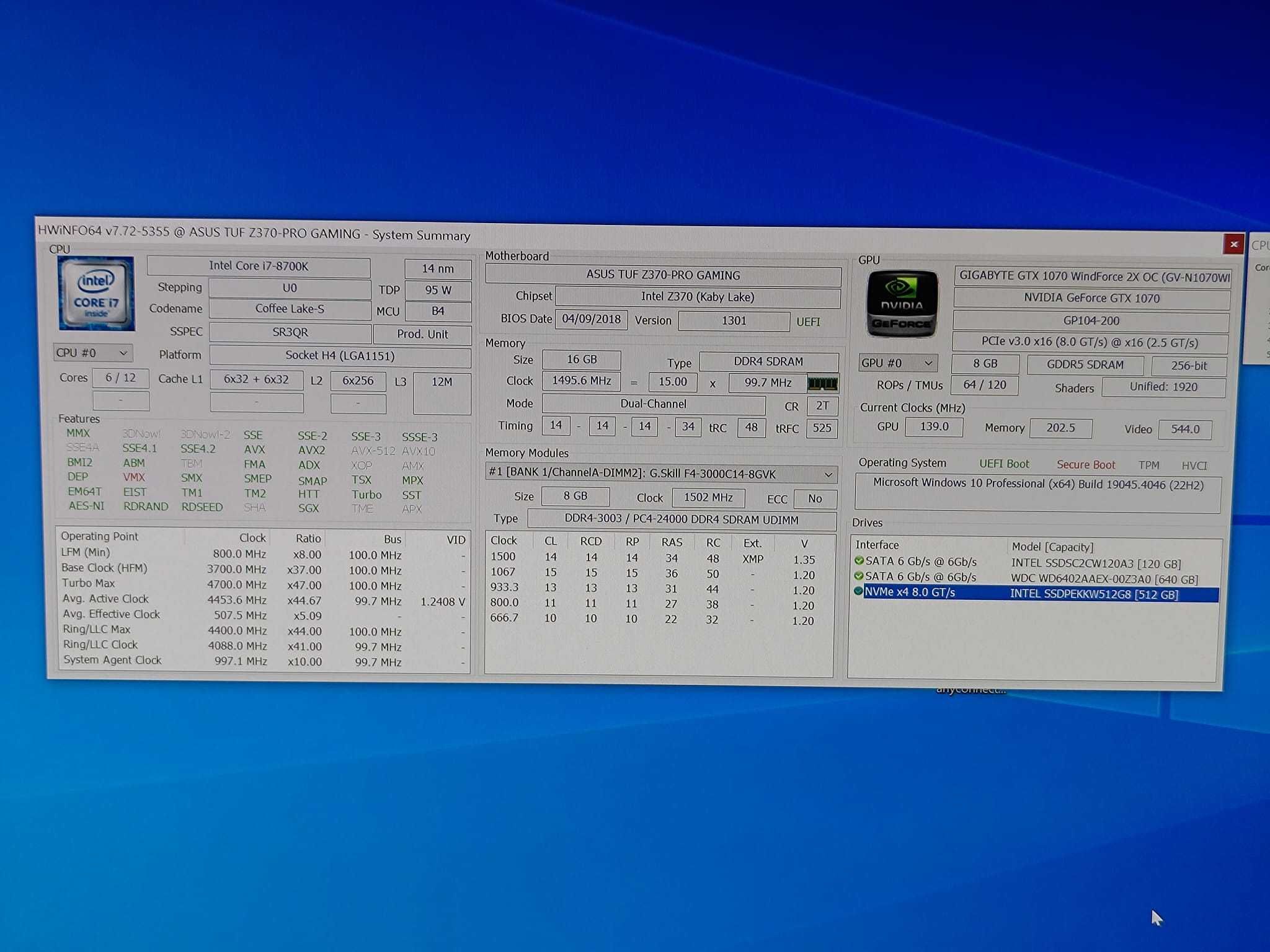Screen dimensions: 1270x952
Task: Click the status icon of the NVMe Intel SSDPEKKW512G8 drive
Action: tap(858, 591)
